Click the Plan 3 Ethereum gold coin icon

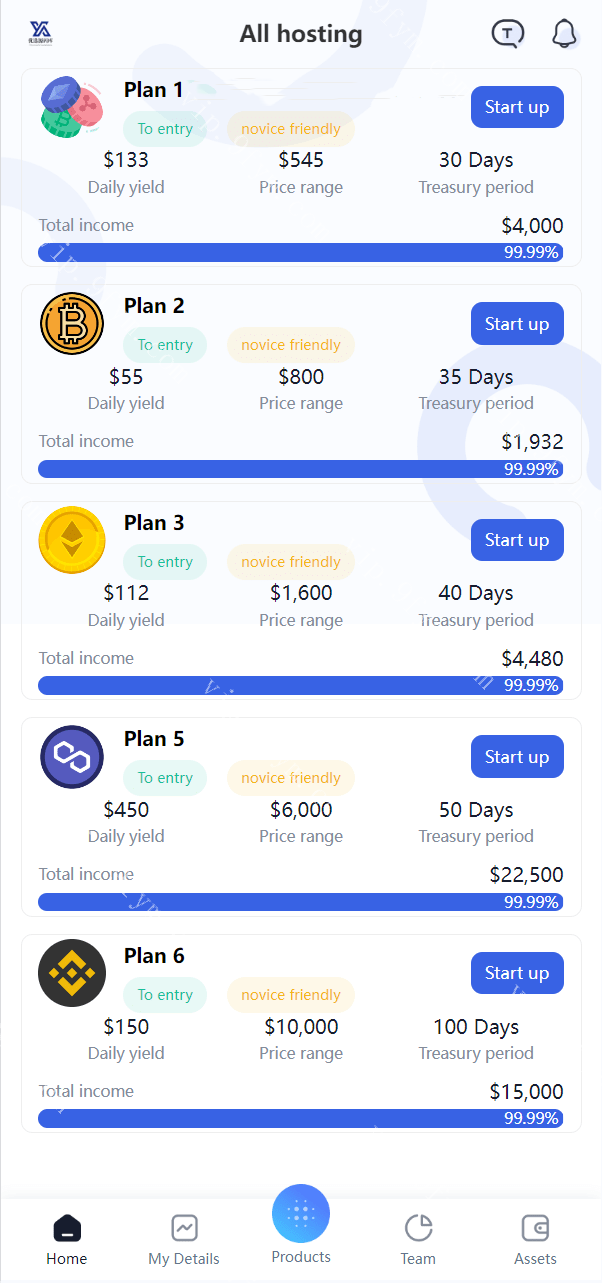(72, 540)
